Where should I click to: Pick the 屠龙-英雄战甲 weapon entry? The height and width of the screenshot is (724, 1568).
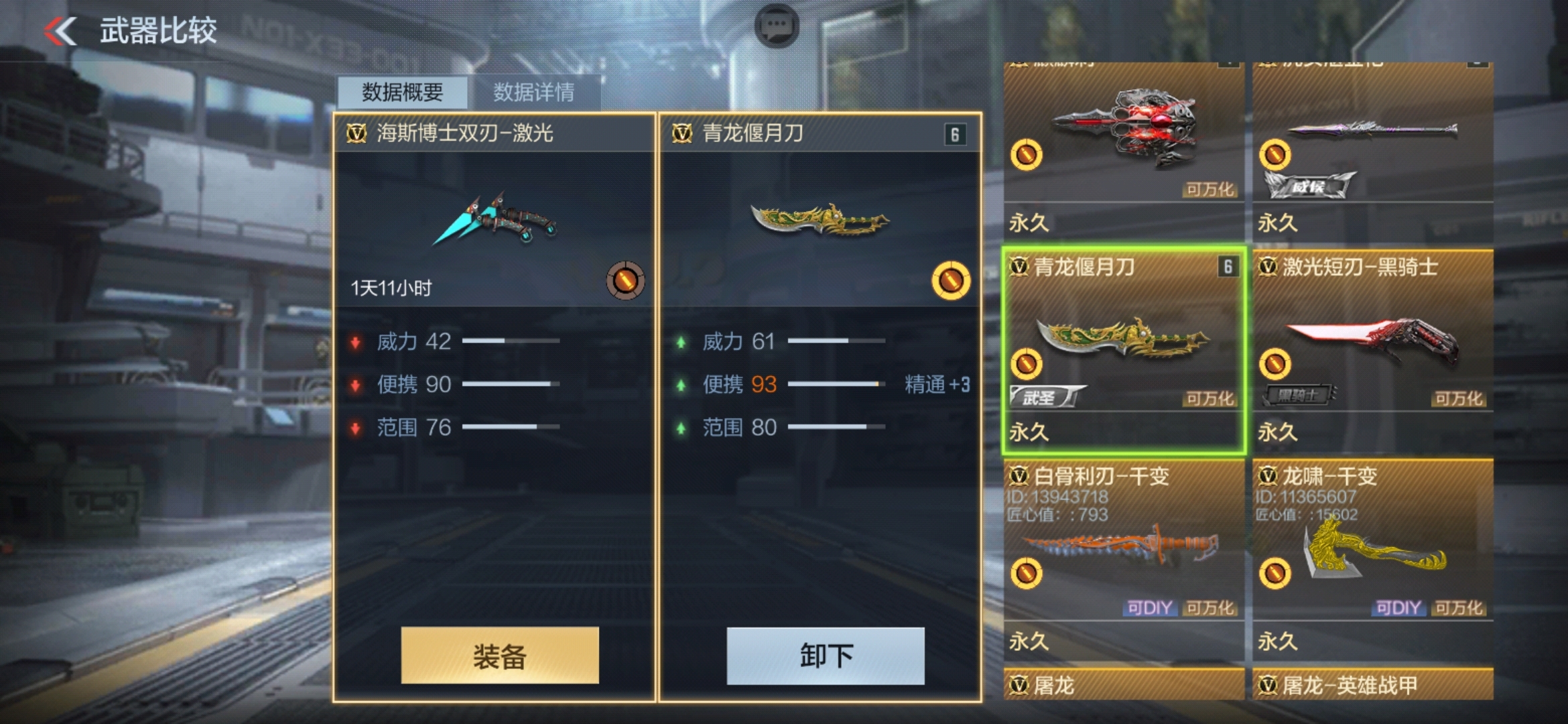pyautogui.click(x=1372, y=684)
